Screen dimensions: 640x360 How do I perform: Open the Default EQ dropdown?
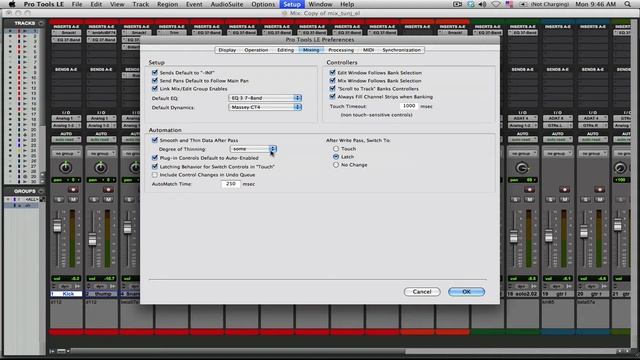click(265, 98)
